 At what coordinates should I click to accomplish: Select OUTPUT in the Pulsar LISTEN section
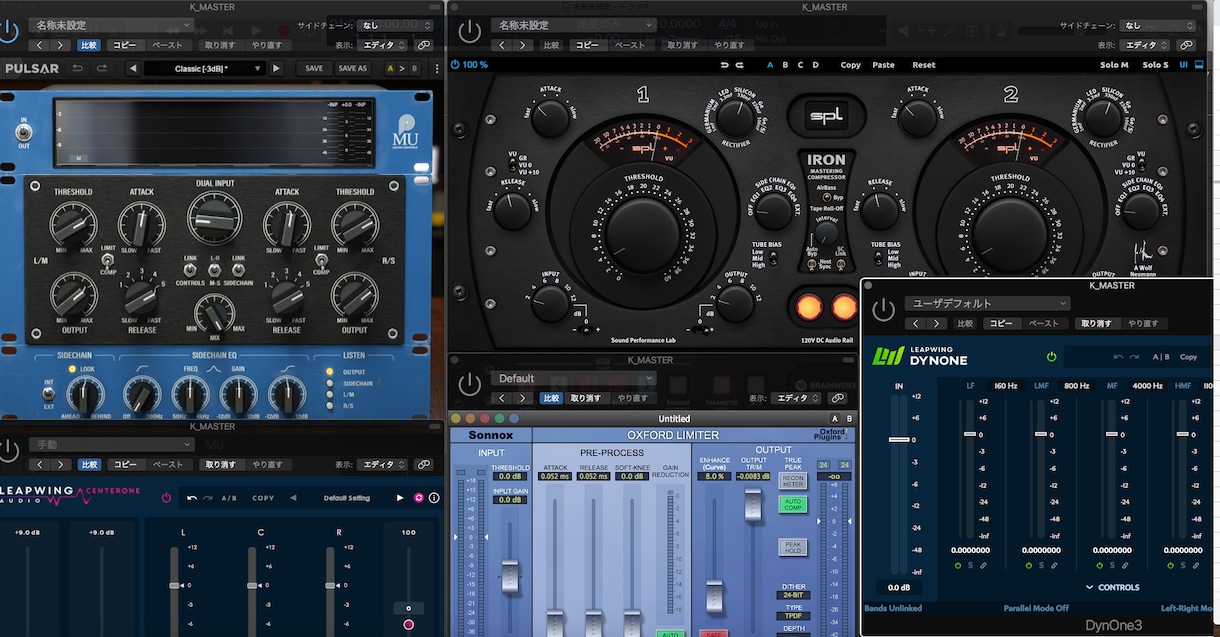pyautogui.click(x=330, y=372)
